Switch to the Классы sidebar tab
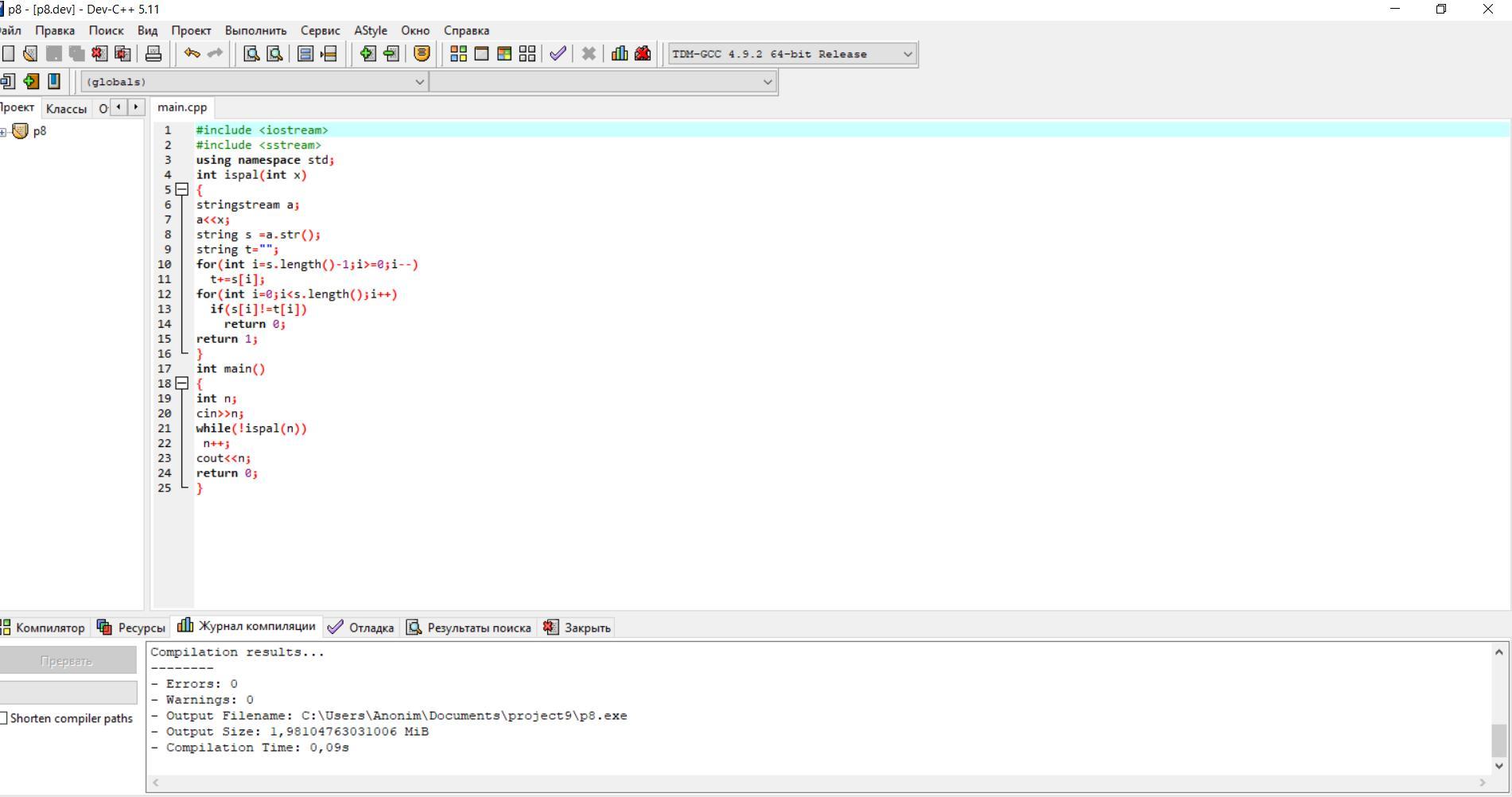The width and height of the screenshot is (1512, 797). [x=66, y=109]
